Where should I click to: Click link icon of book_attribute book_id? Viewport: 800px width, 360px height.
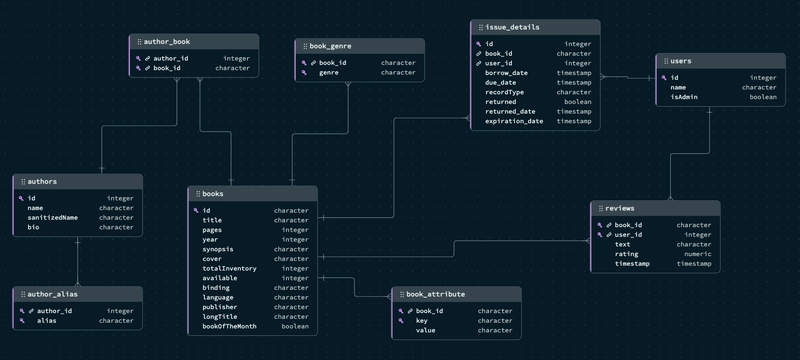[x=410, y=312]
